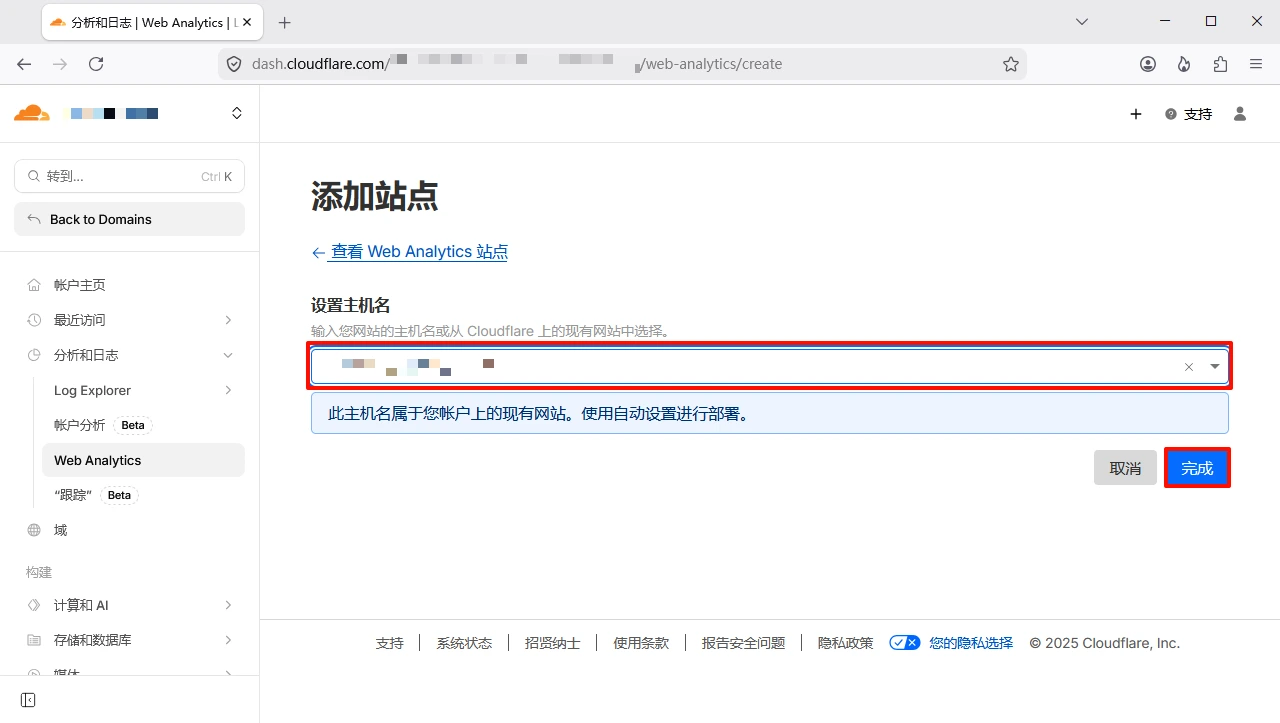This screenshot has height=723, width=1280.
Task: Open the user account profile icon
Action: pyautogui.click(x=1240, y=114)
